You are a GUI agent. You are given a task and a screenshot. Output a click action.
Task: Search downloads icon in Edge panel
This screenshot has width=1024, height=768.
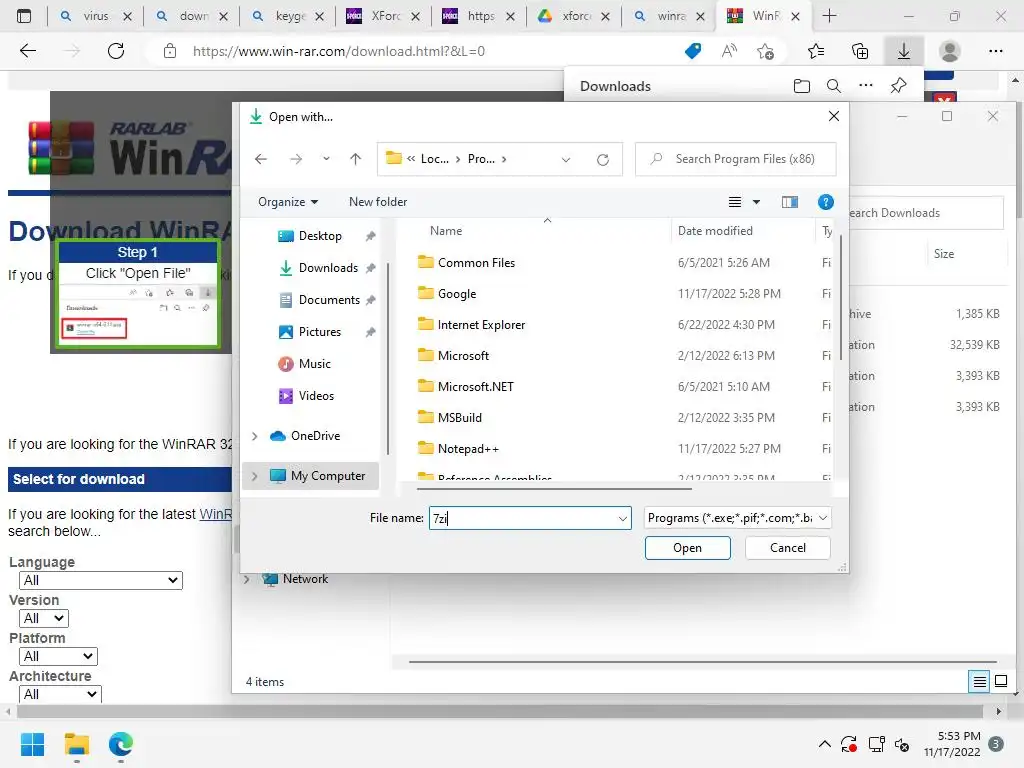[834, 86]
